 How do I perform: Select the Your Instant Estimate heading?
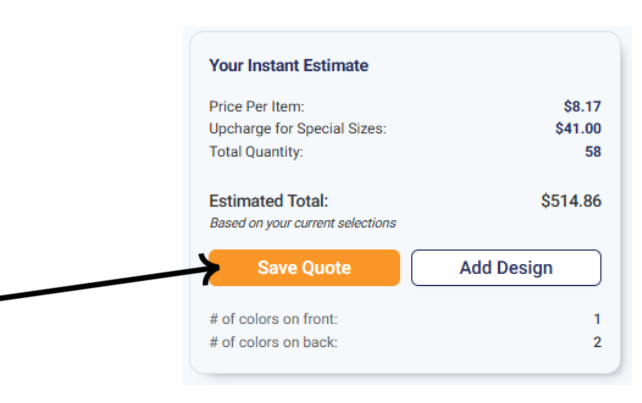pos(288,66)
